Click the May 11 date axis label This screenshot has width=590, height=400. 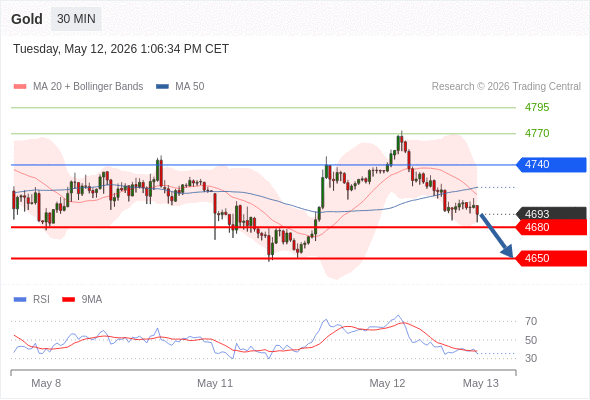[x=215, y=383]
